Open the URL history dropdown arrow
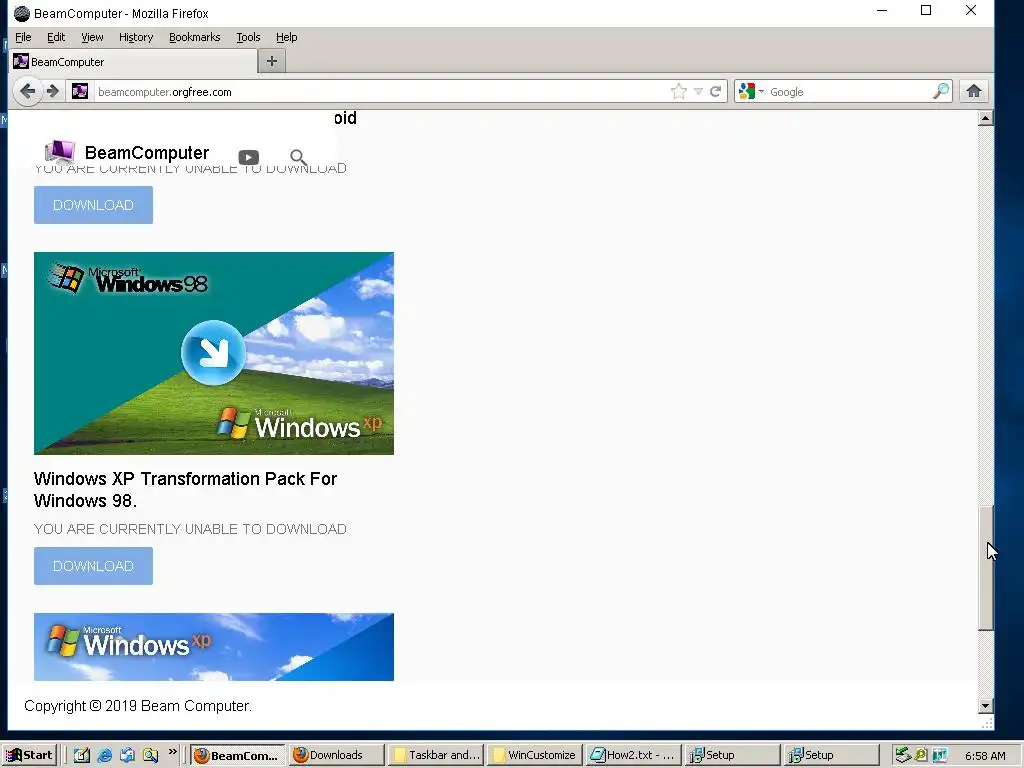 pos(698,91)
